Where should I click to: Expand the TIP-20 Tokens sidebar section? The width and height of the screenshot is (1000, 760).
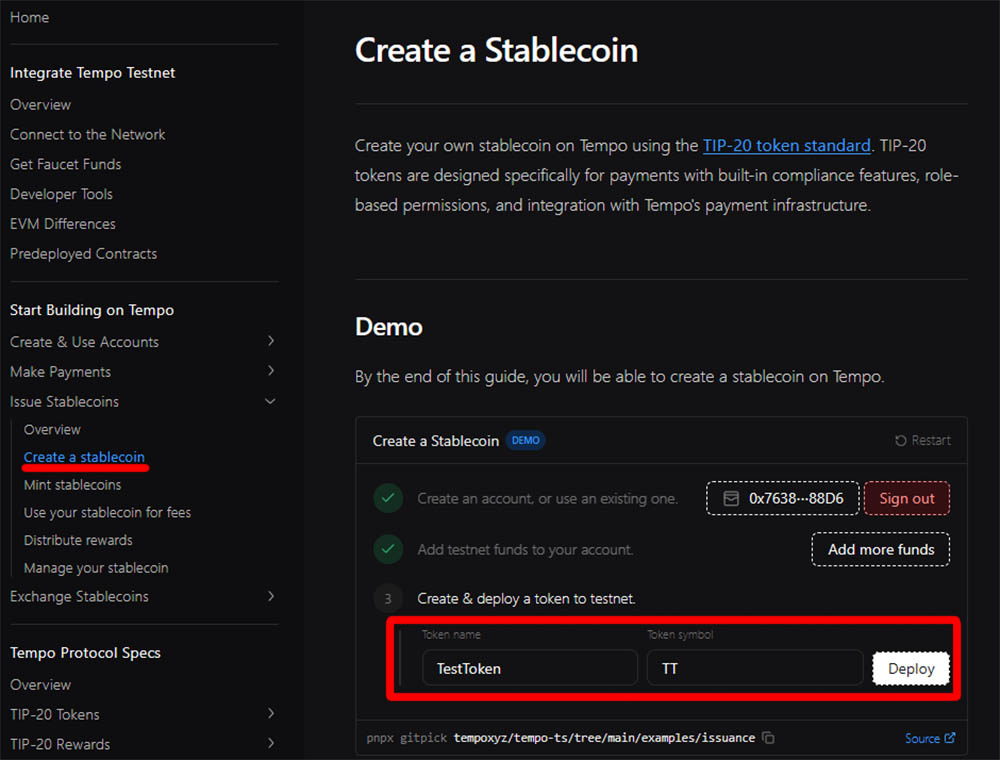(270, 715)
